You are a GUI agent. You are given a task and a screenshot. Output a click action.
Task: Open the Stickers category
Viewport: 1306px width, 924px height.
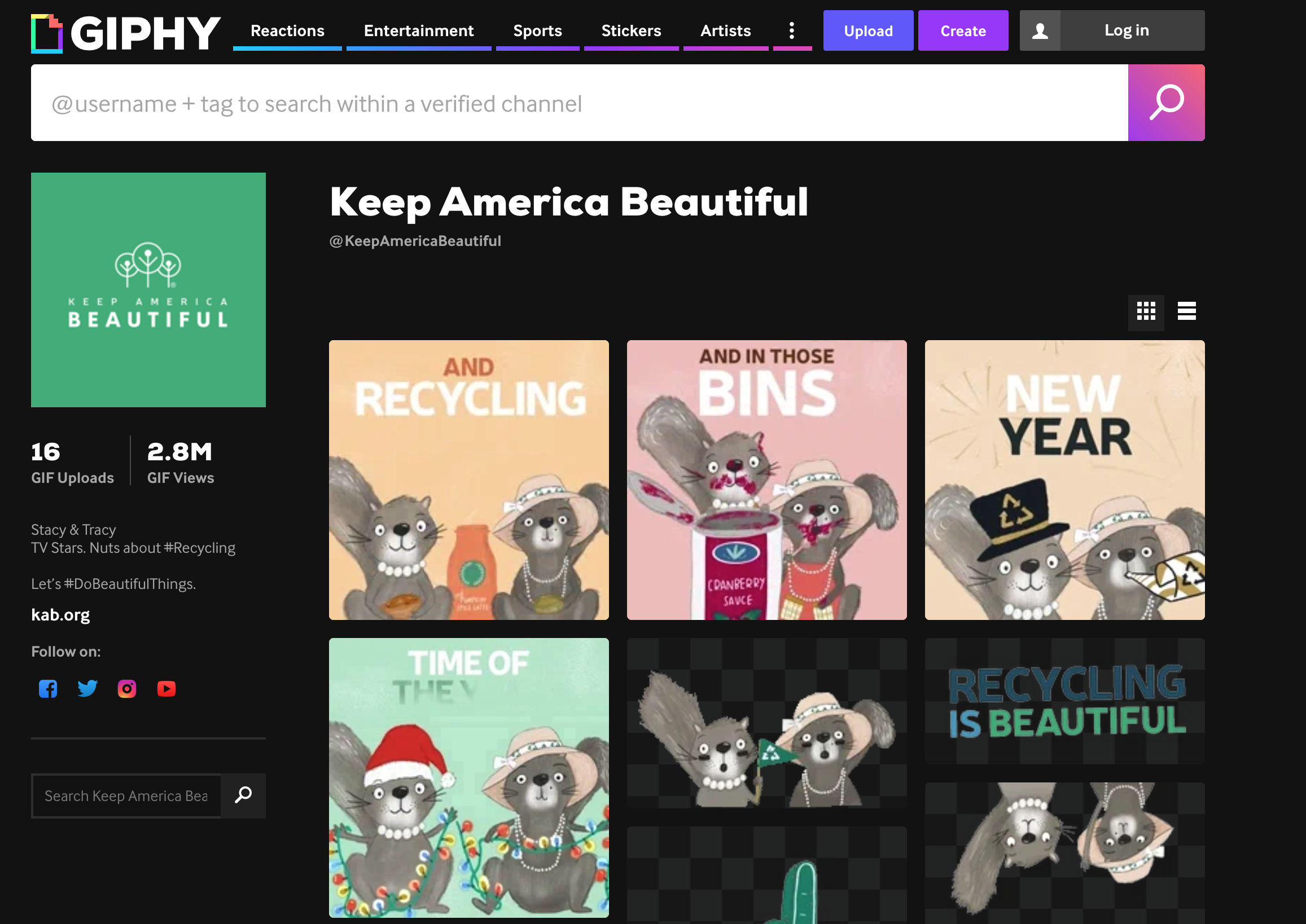(631, 30)
